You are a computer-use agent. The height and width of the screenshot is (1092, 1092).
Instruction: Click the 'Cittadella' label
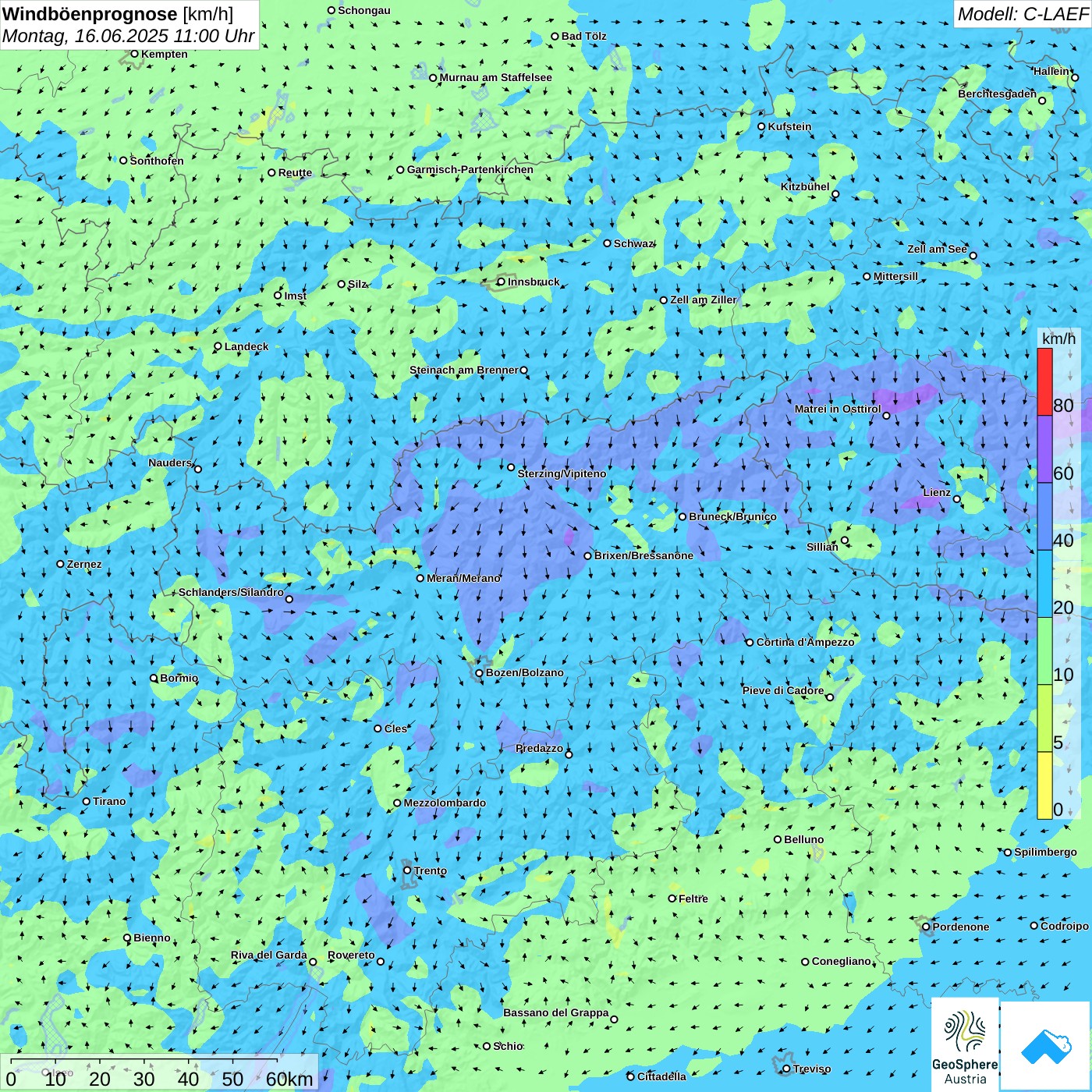[661, 1076]
